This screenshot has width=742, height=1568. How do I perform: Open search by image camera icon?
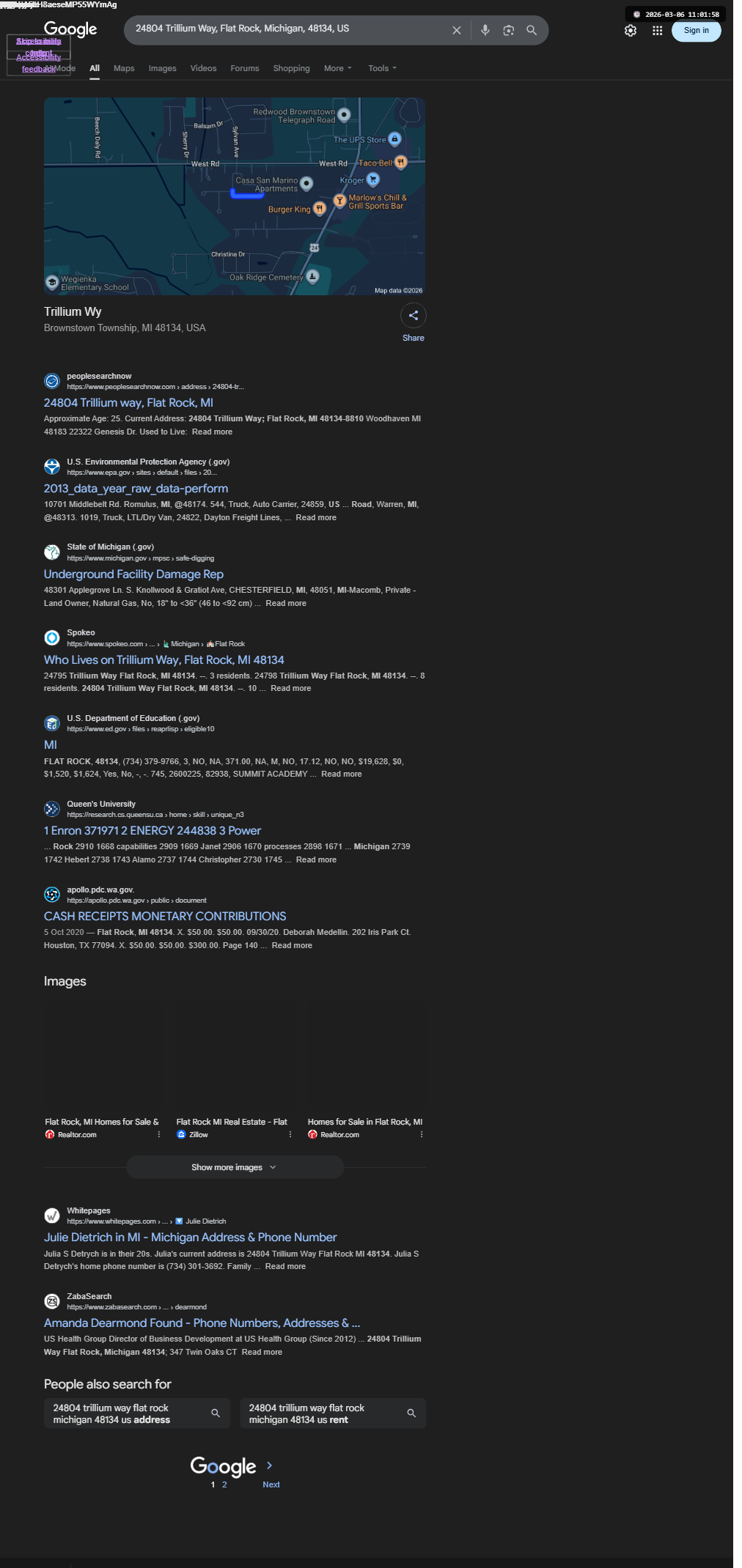click(508, 31)
